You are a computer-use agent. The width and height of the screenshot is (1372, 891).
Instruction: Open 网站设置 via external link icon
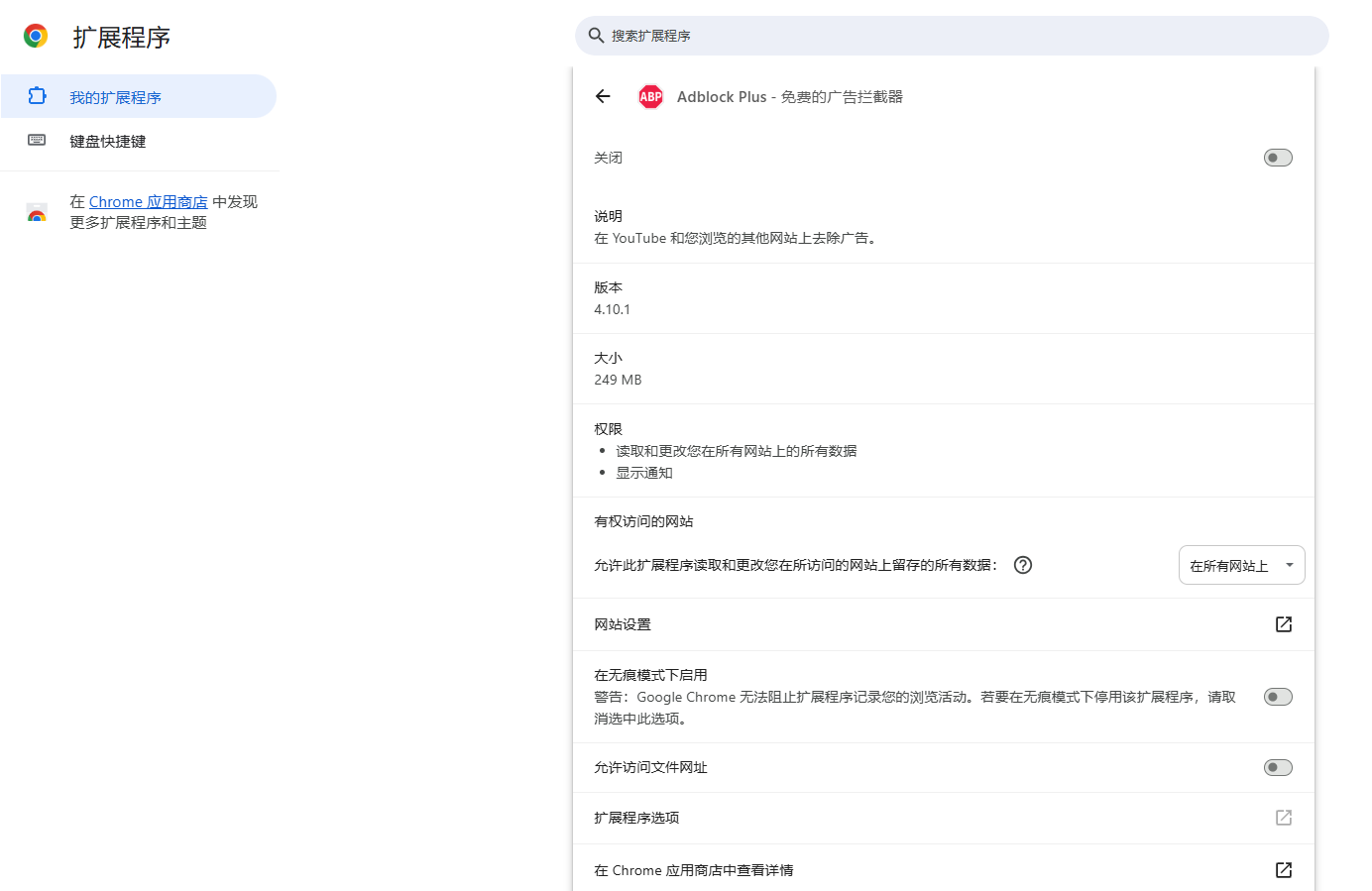[1284, 624]
